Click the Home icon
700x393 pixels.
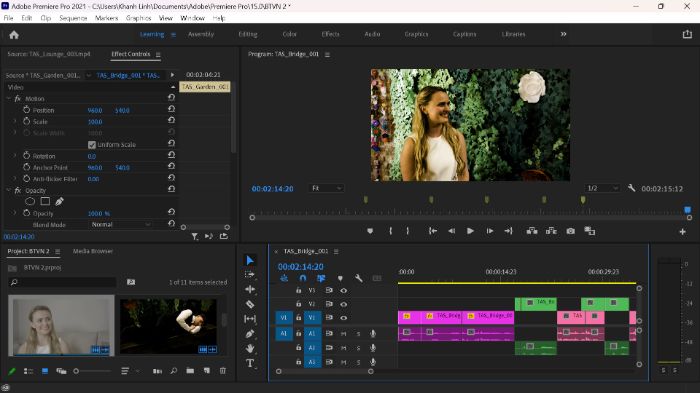click(x=14, y=35)
